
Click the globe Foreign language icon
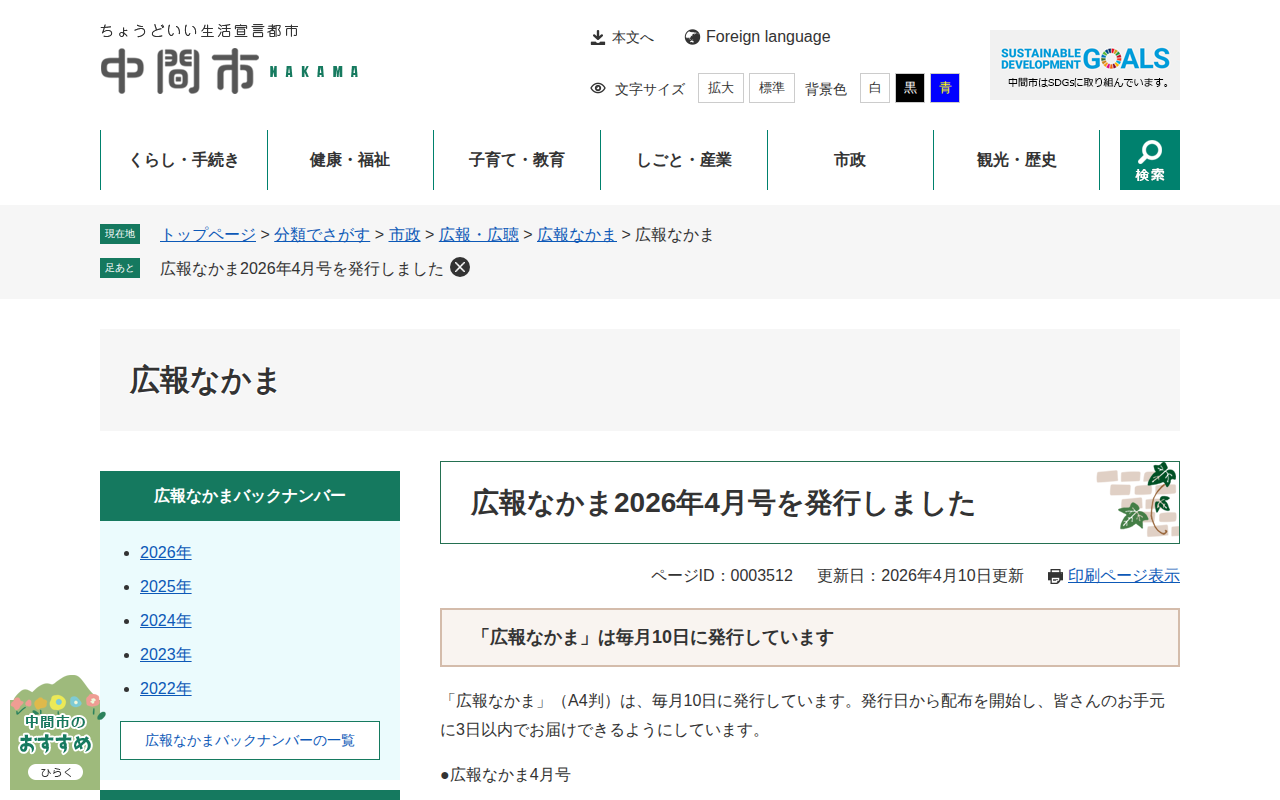[692, 37]
